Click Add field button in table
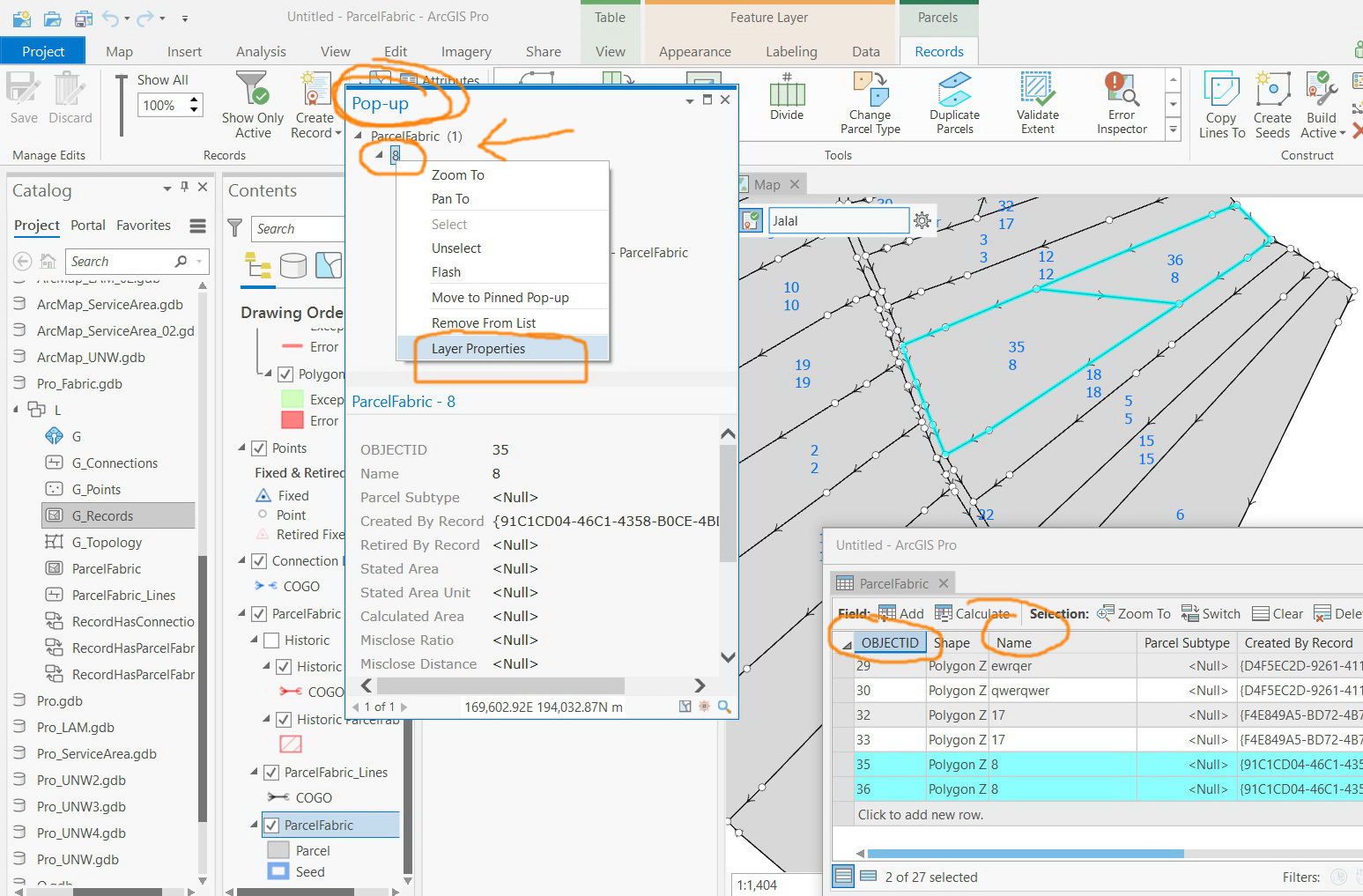The width and height of the screenshot is (1363, 896). point(901,613)
